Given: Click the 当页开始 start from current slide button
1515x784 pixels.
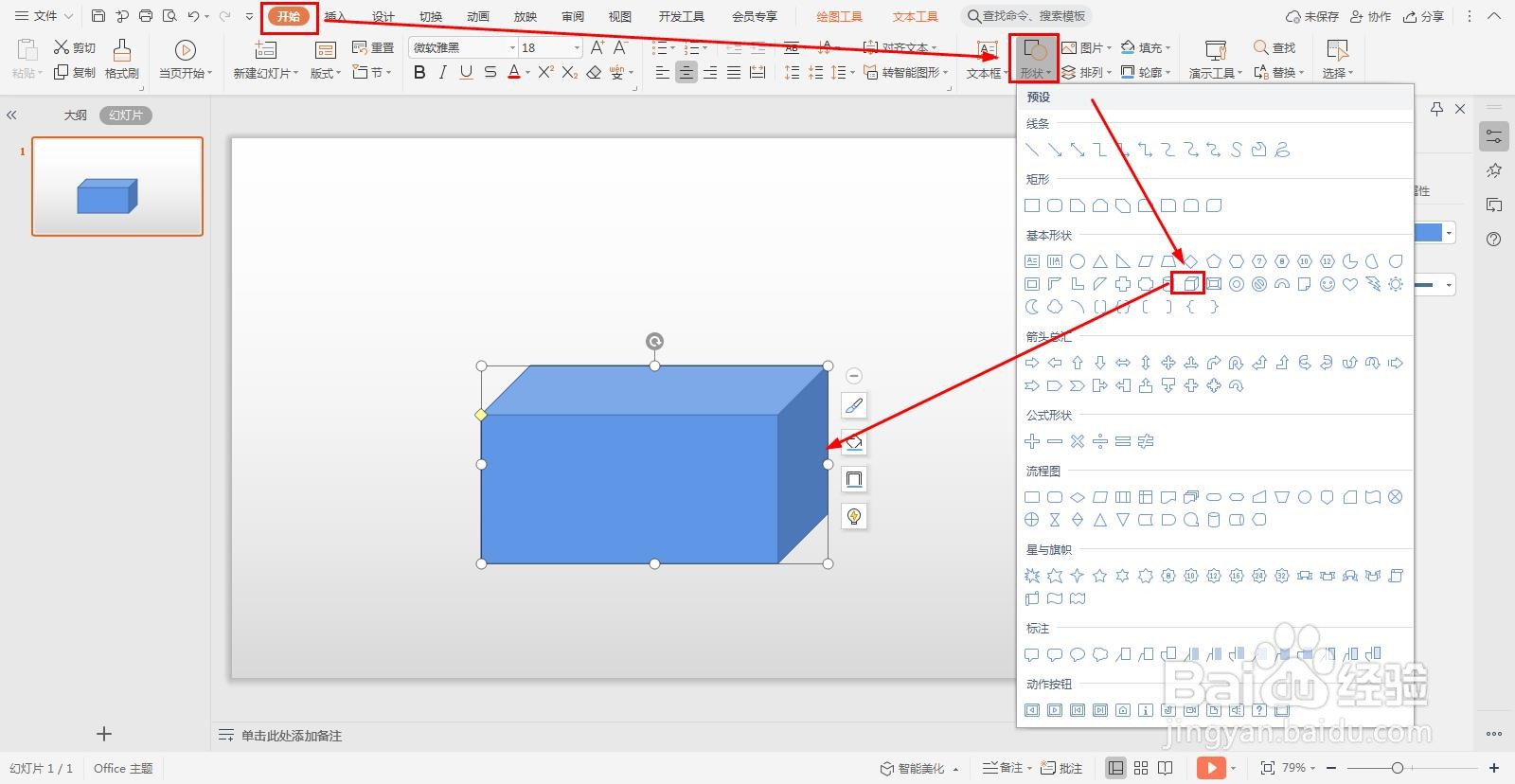Looking at the screenshot, I should (x=186, y=60).
